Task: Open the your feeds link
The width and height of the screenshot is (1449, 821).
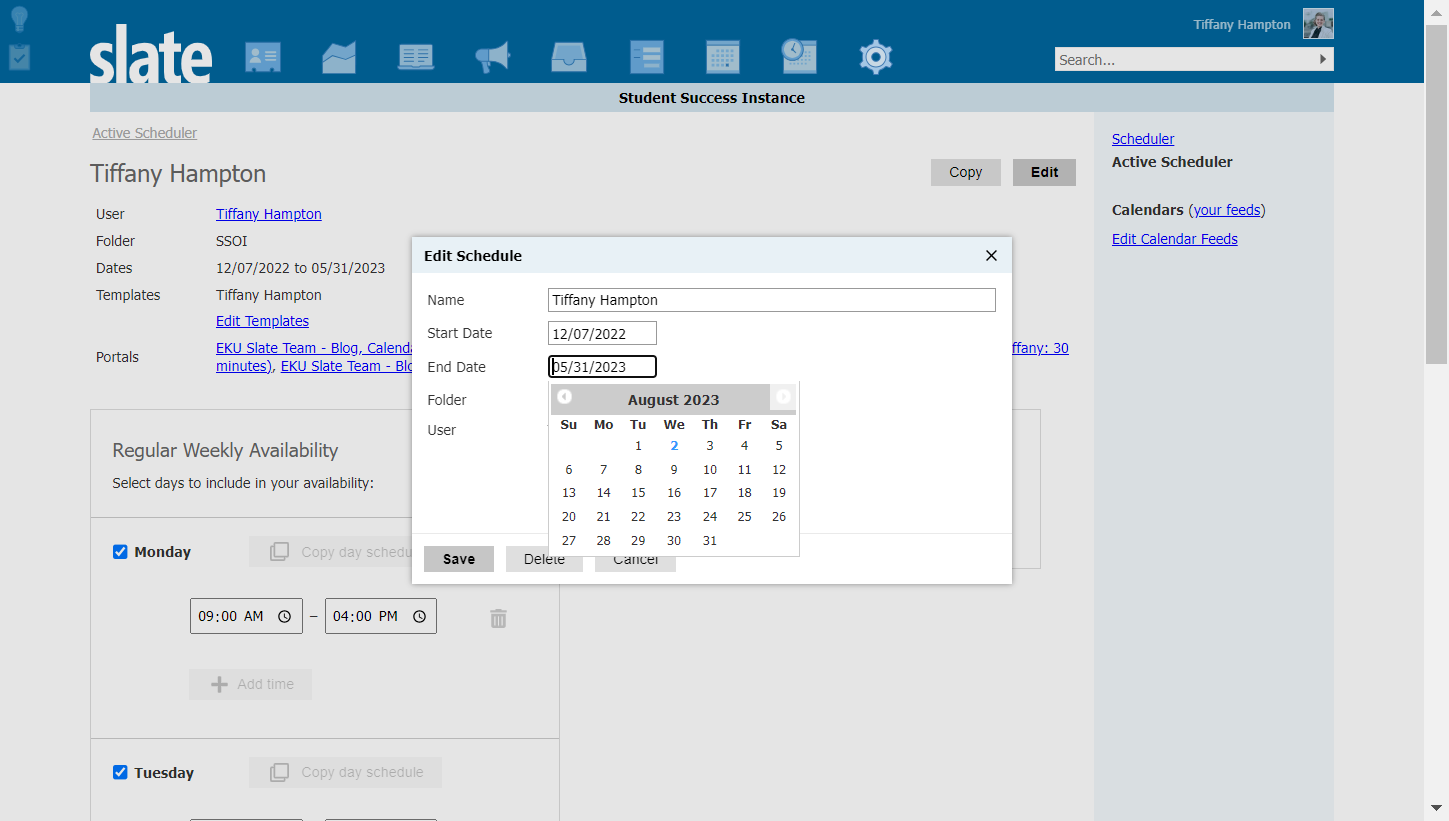Action: [1227, 210]
